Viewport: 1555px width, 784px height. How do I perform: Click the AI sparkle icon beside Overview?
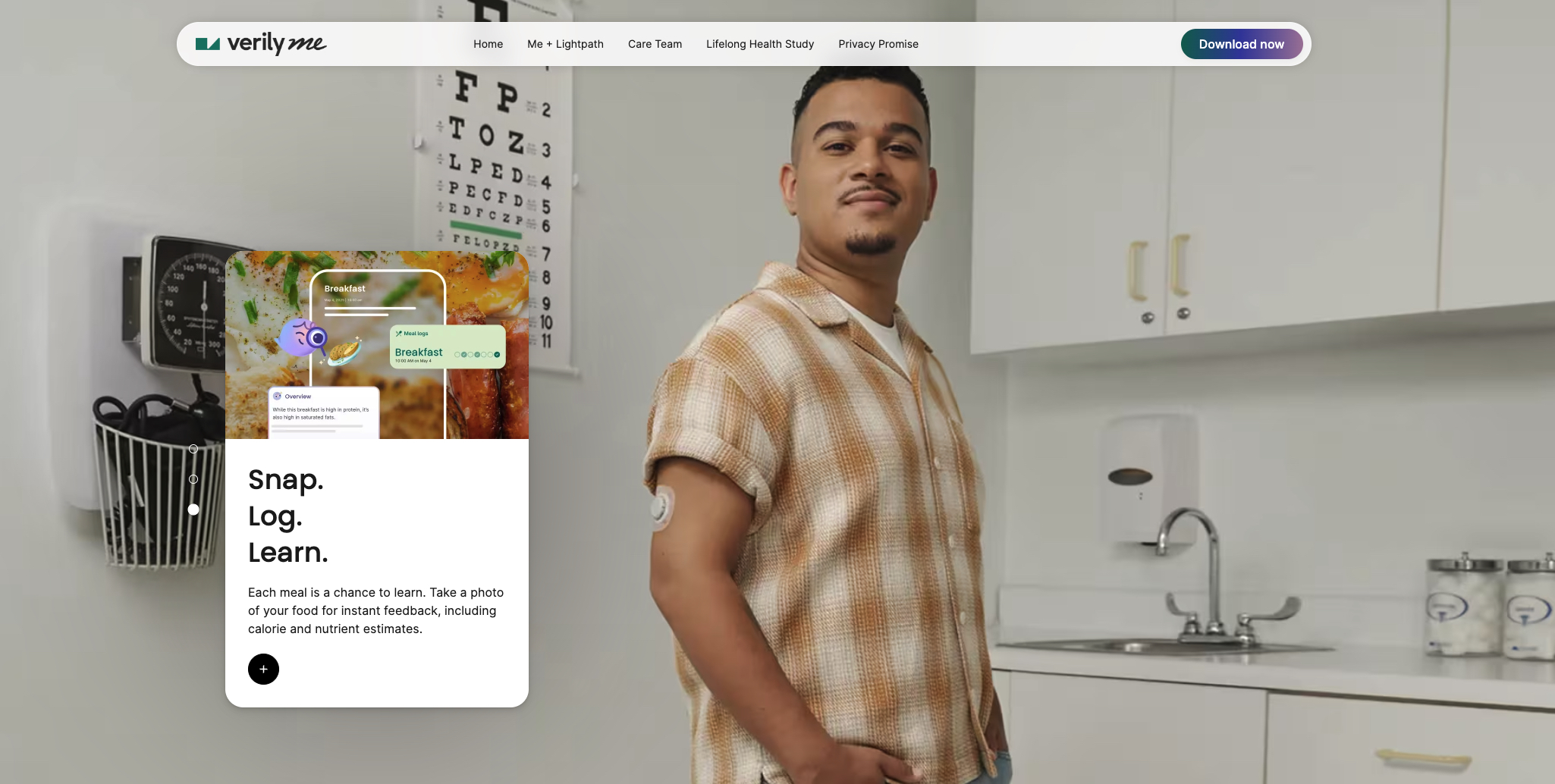coord(277,397)
